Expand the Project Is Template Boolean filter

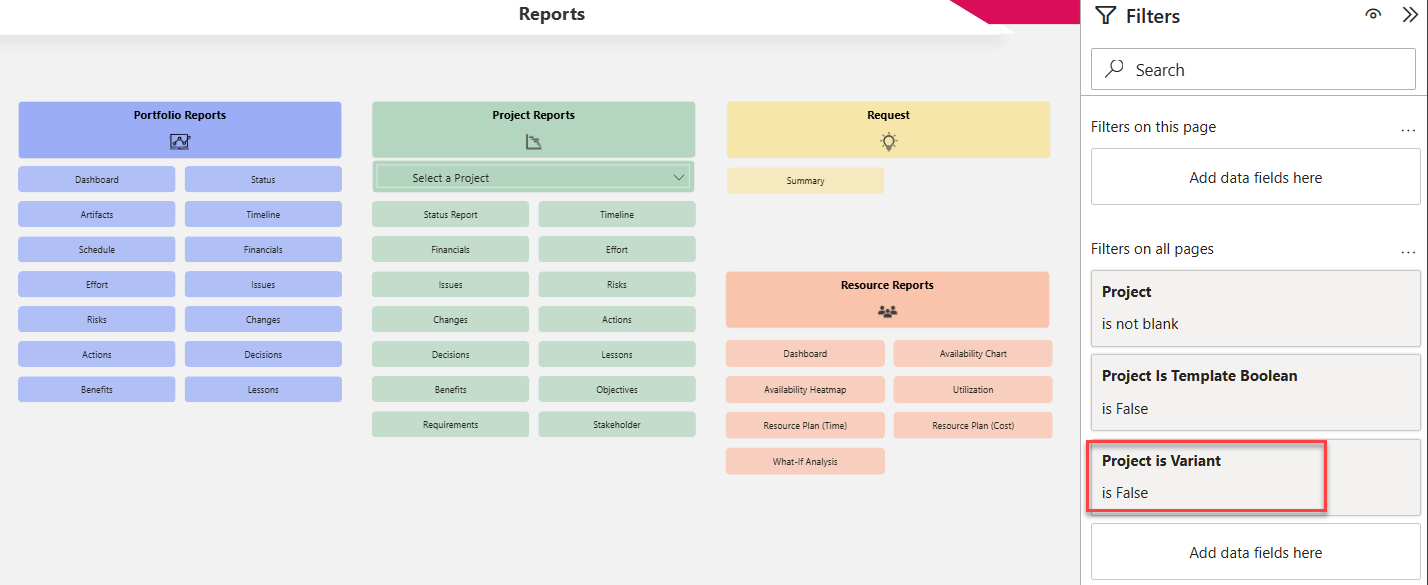1255,391
